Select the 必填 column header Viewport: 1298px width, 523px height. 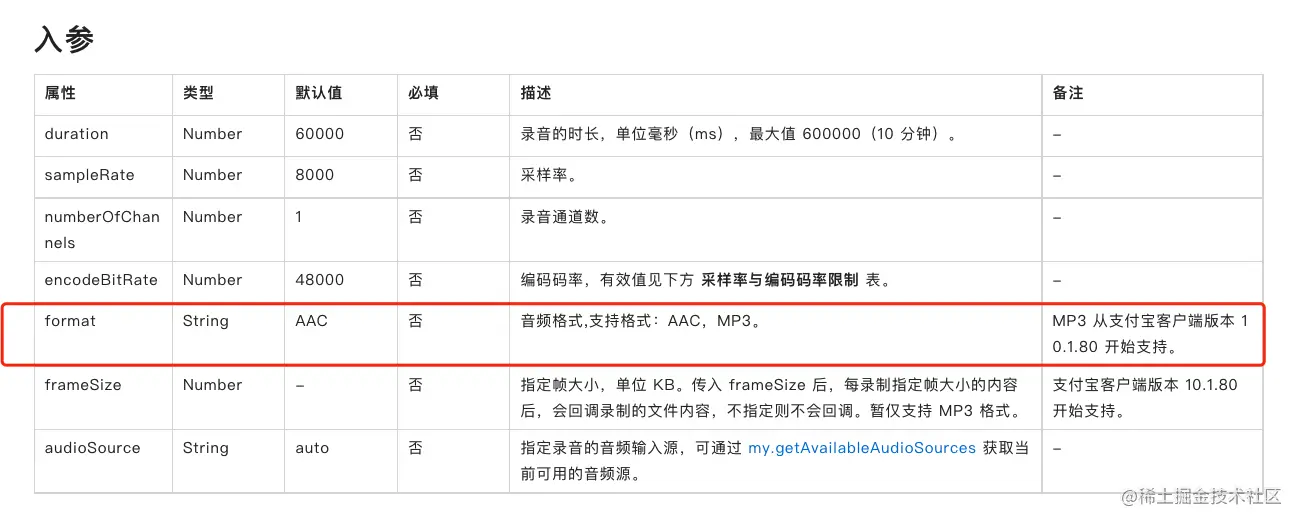coord(423,93)
